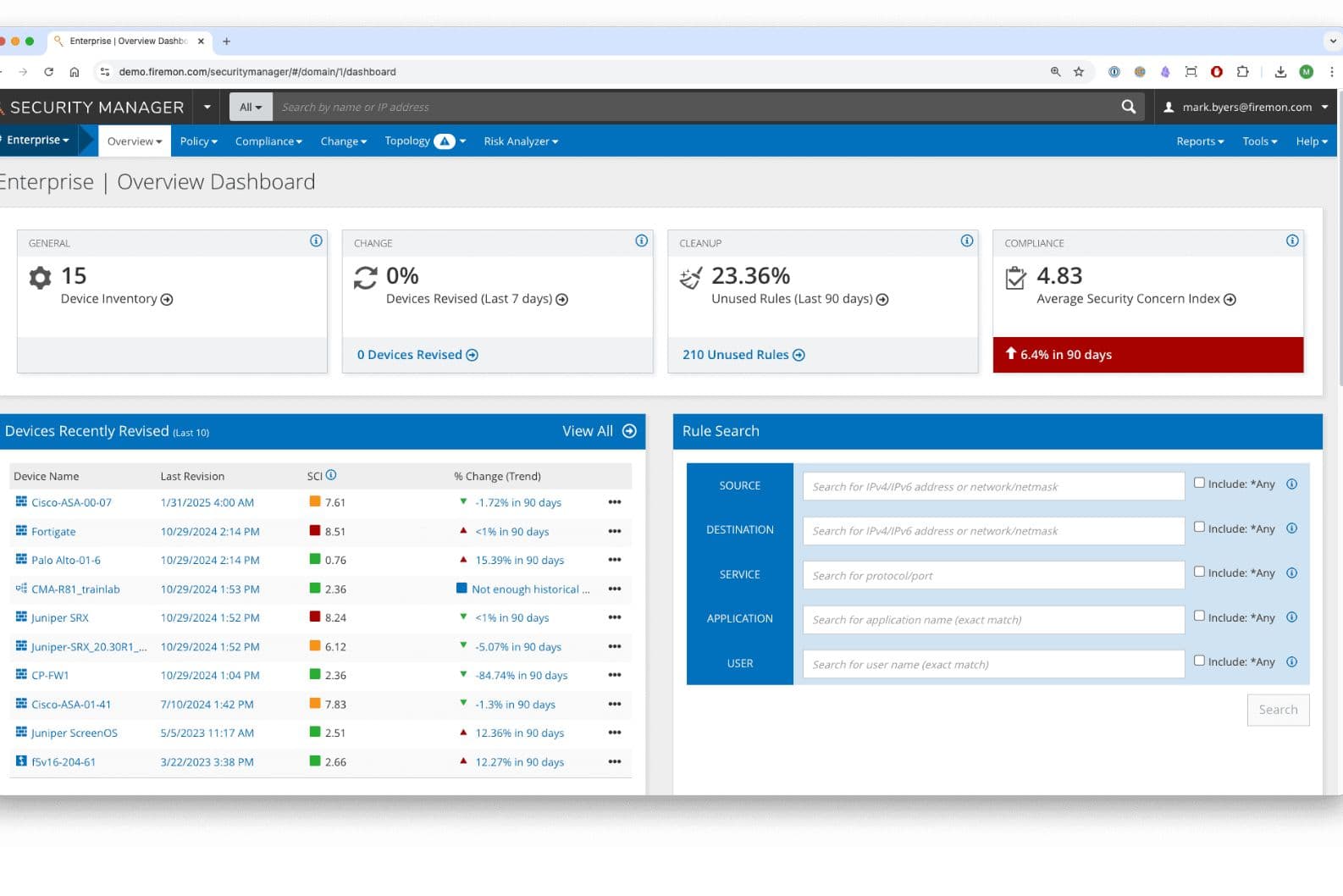Click the -84.74% in 90 days trend link
The image size is (1343, 896).
522,675
